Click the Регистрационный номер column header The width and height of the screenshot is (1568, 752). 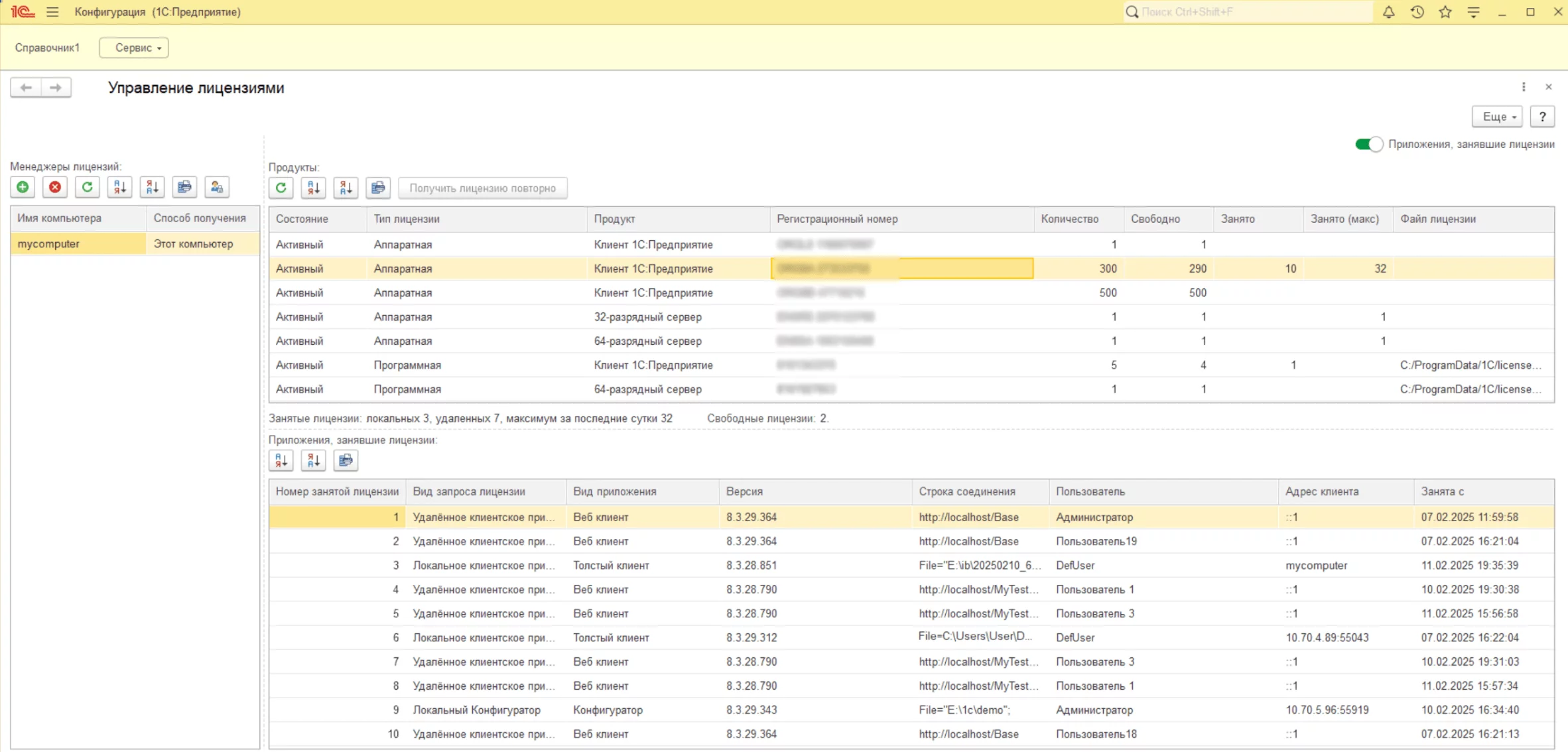pyautogui.click(x=837, y=219)
